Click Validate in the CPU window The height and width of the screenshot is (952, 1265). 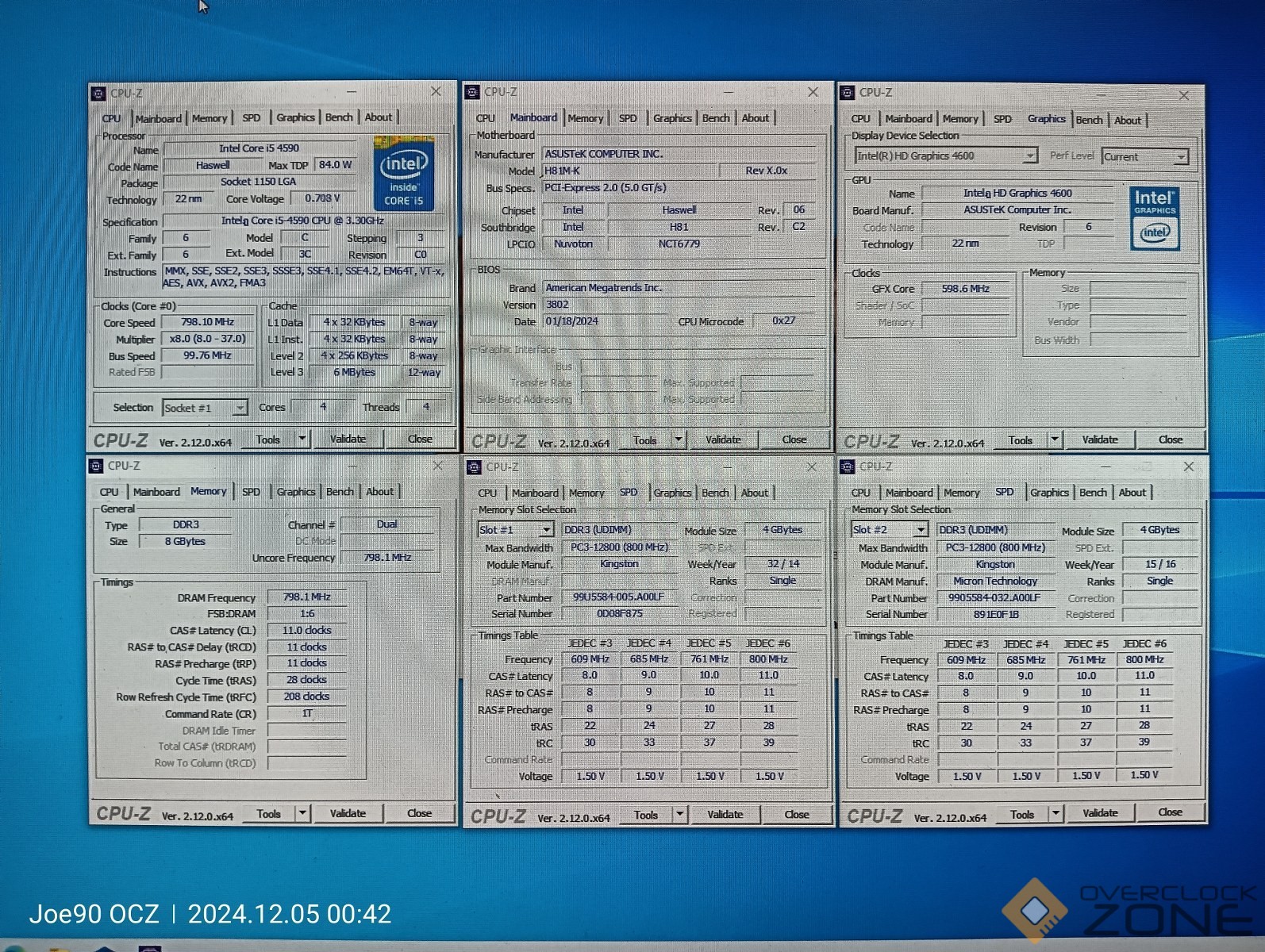coord(348,439)
